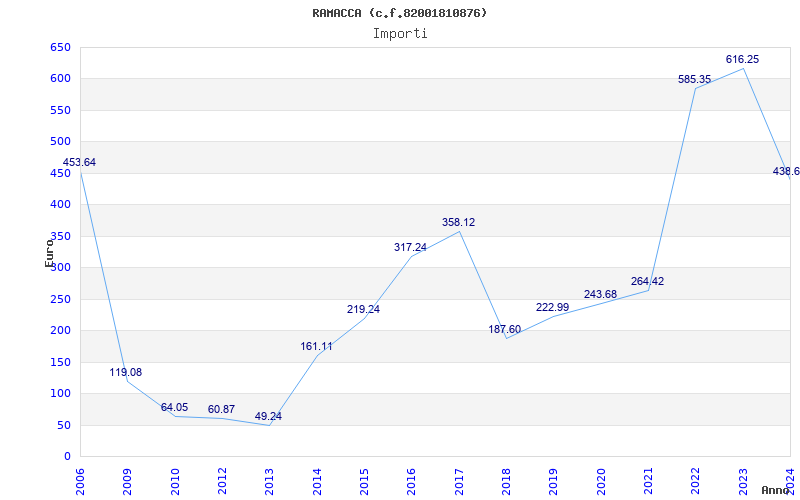Click the 219.24 data label

363,310
